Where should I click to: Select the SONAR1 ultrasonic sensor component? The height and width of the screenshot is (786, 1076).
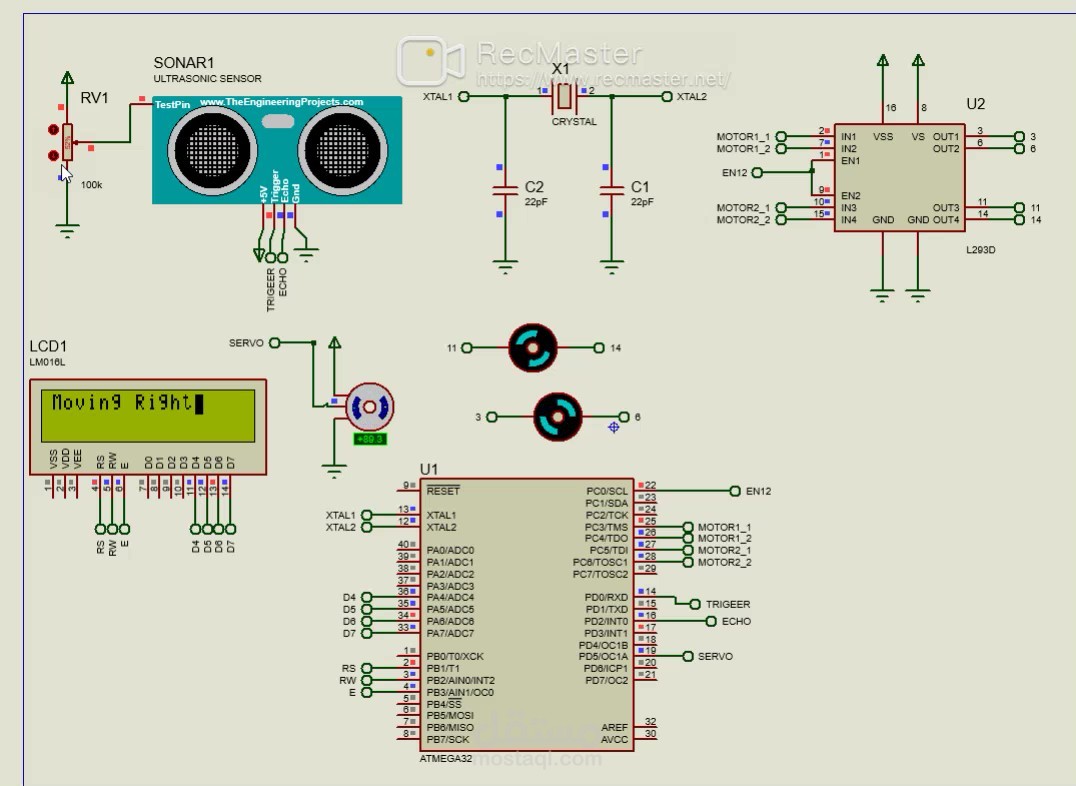[277, 150]
